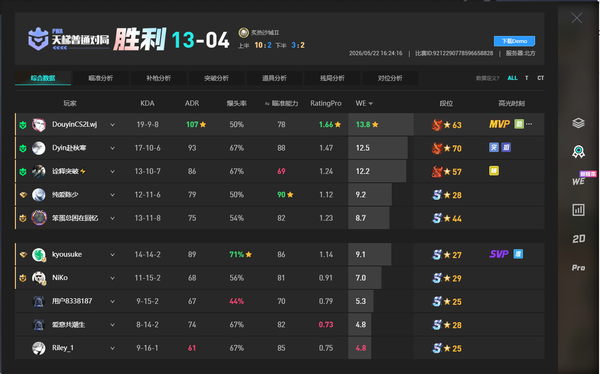The height and width of the screenshot is (374, 600).
Task: Open the WE icon in right sidebar
Action: tap(578, 181)
